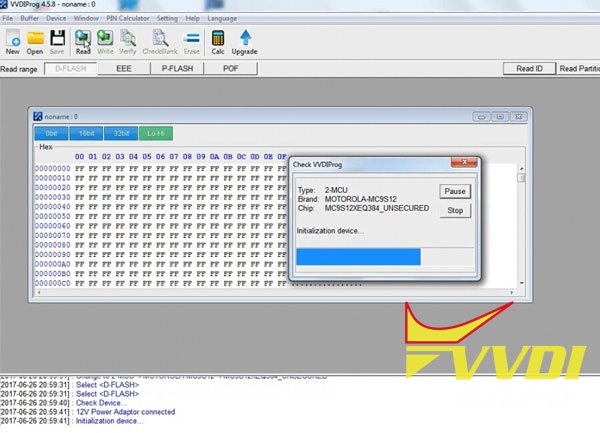Select the P-FLASH read range tab
The width and height of the screenshot is (600, 433).
tap(176, 69)
